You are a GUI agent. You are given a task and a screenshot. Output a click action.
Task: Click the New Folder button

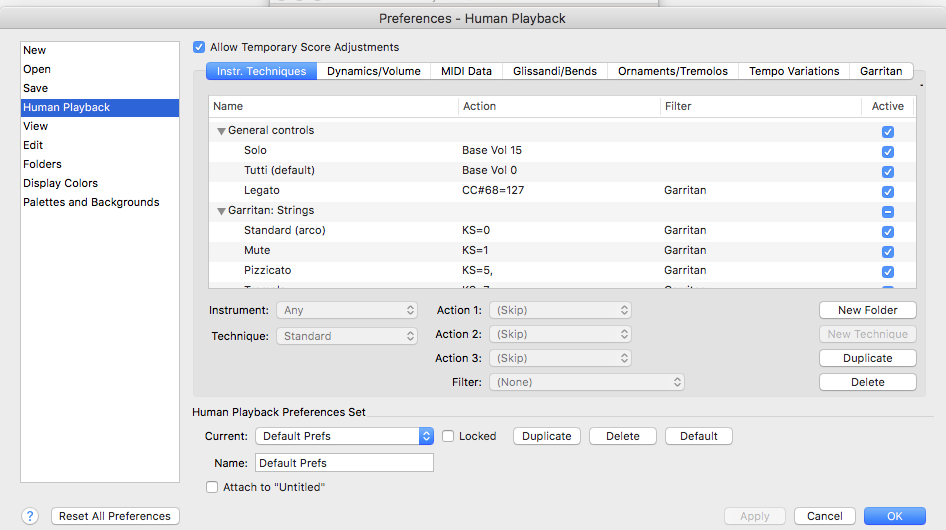[867, 311]
